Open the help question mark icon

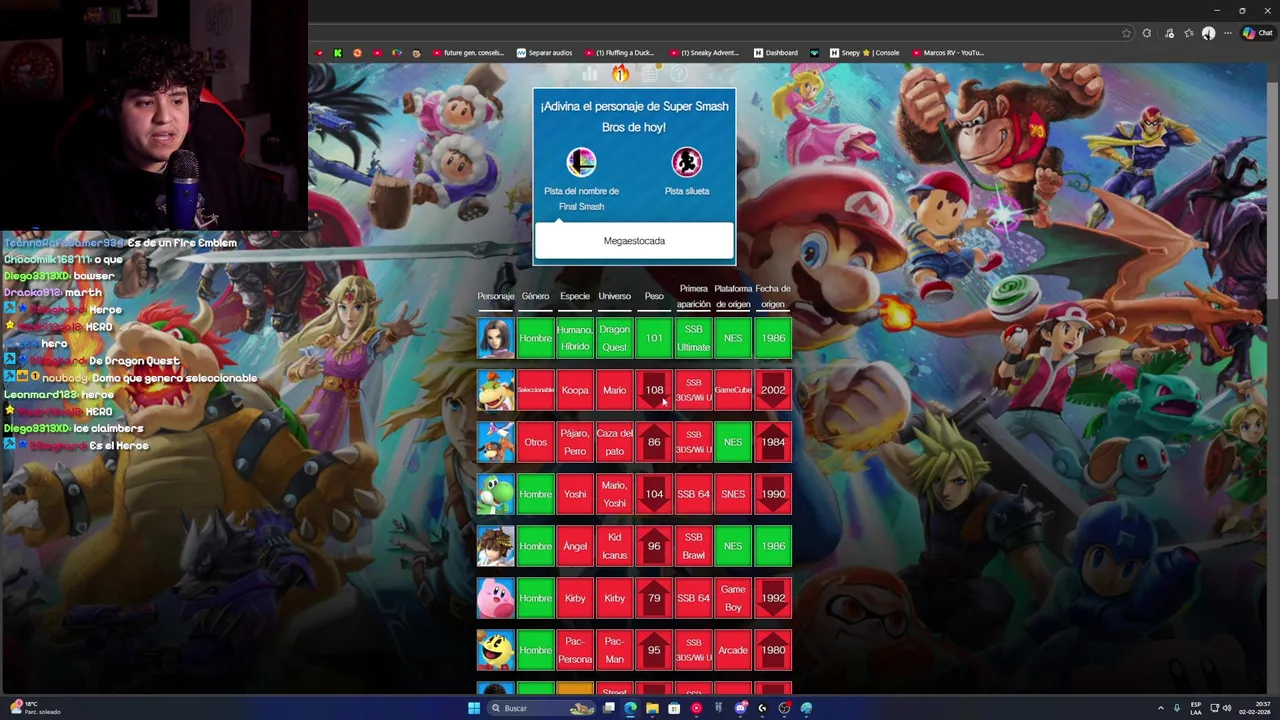tap(679, 74)
